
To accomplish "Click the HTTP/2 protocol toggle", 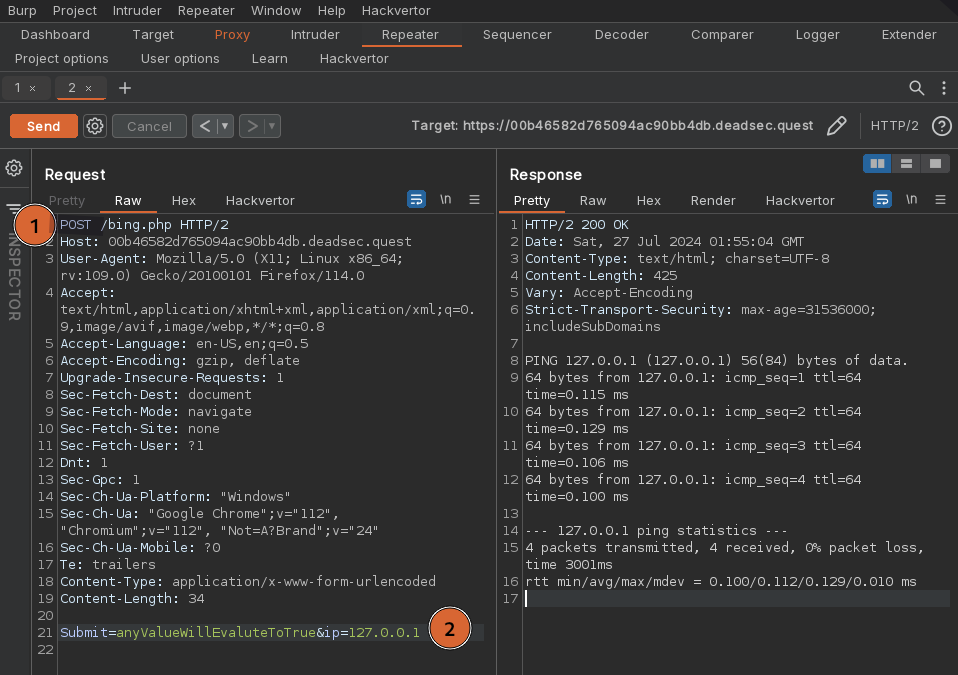I will coord(894,126).
